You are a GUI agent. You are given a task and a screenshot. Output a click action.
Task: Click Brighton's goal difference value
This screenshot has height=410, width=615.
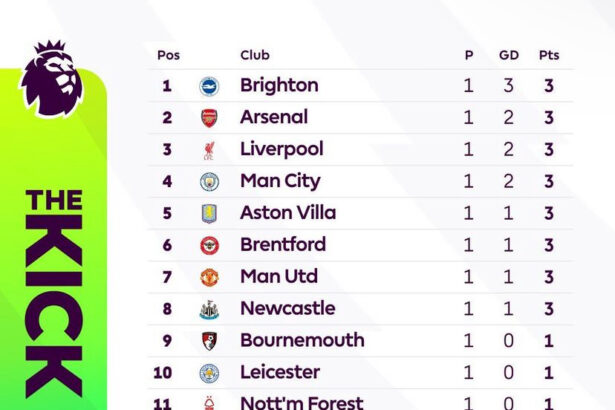[509, 86]
